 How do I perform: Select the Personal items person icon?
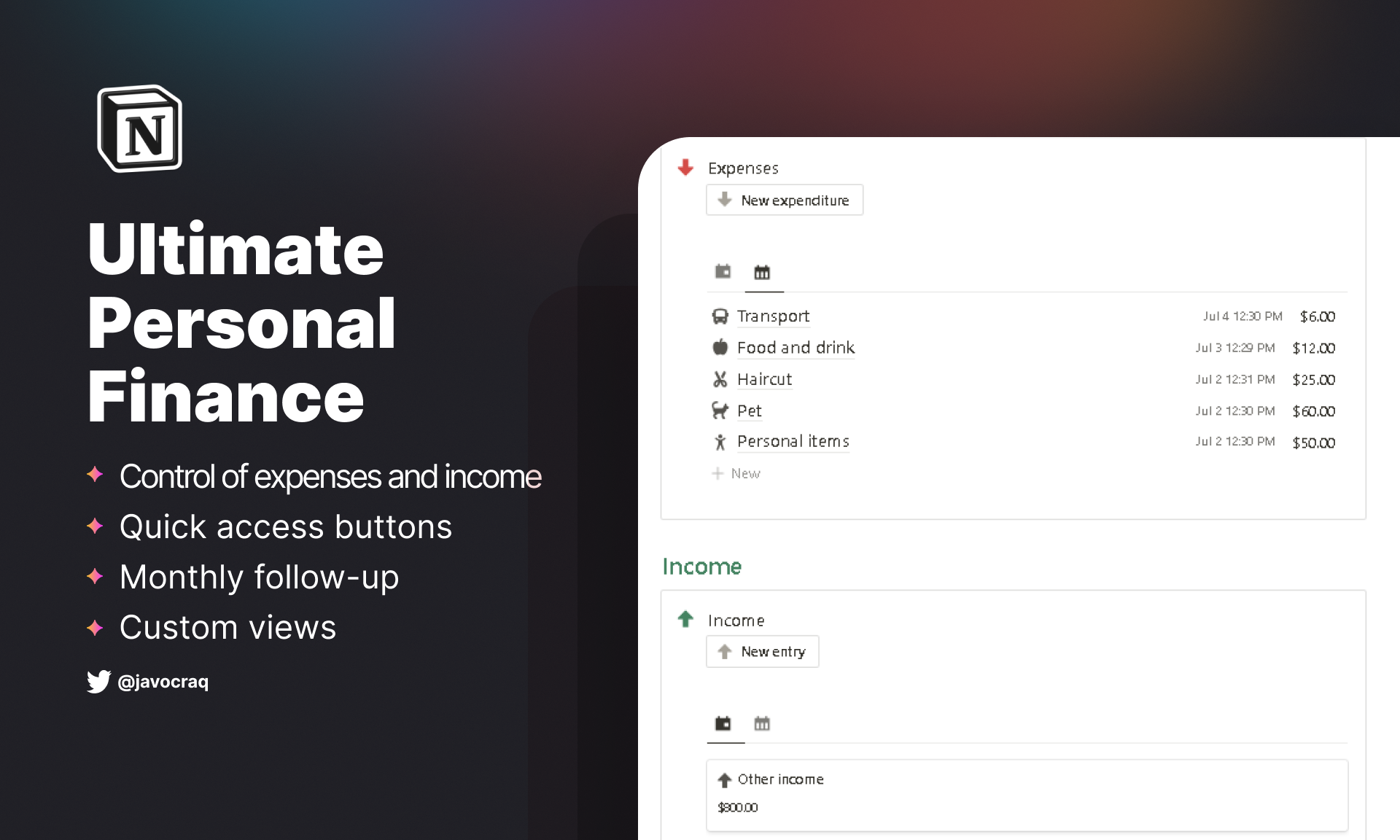point(720,441)
